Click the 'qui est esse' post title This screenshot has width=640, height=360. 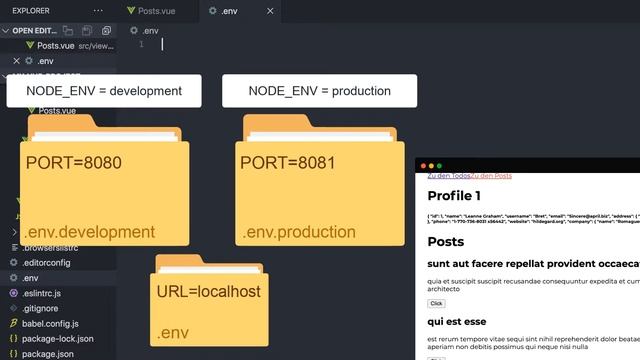pos(457,322)
